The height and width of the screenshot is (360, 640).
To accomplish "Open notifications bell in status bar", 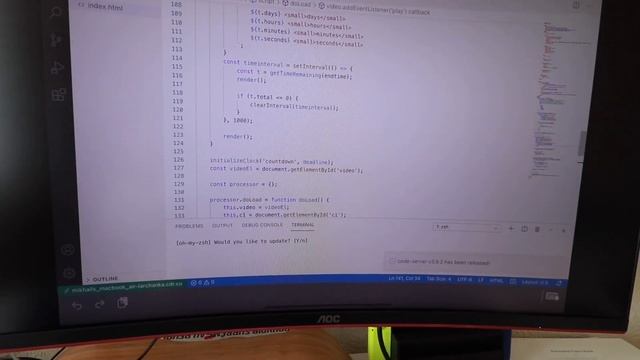I will pyautogui.click(x=559, y=283).
